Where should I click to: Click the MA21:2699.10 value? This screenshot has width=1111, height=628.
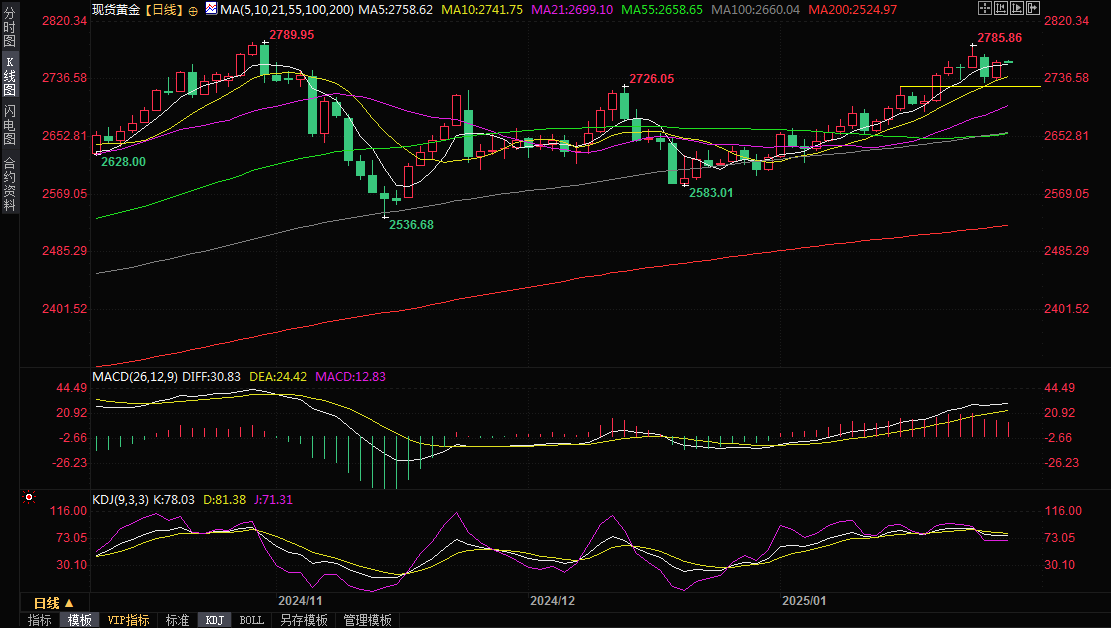[x=572, y=10]
